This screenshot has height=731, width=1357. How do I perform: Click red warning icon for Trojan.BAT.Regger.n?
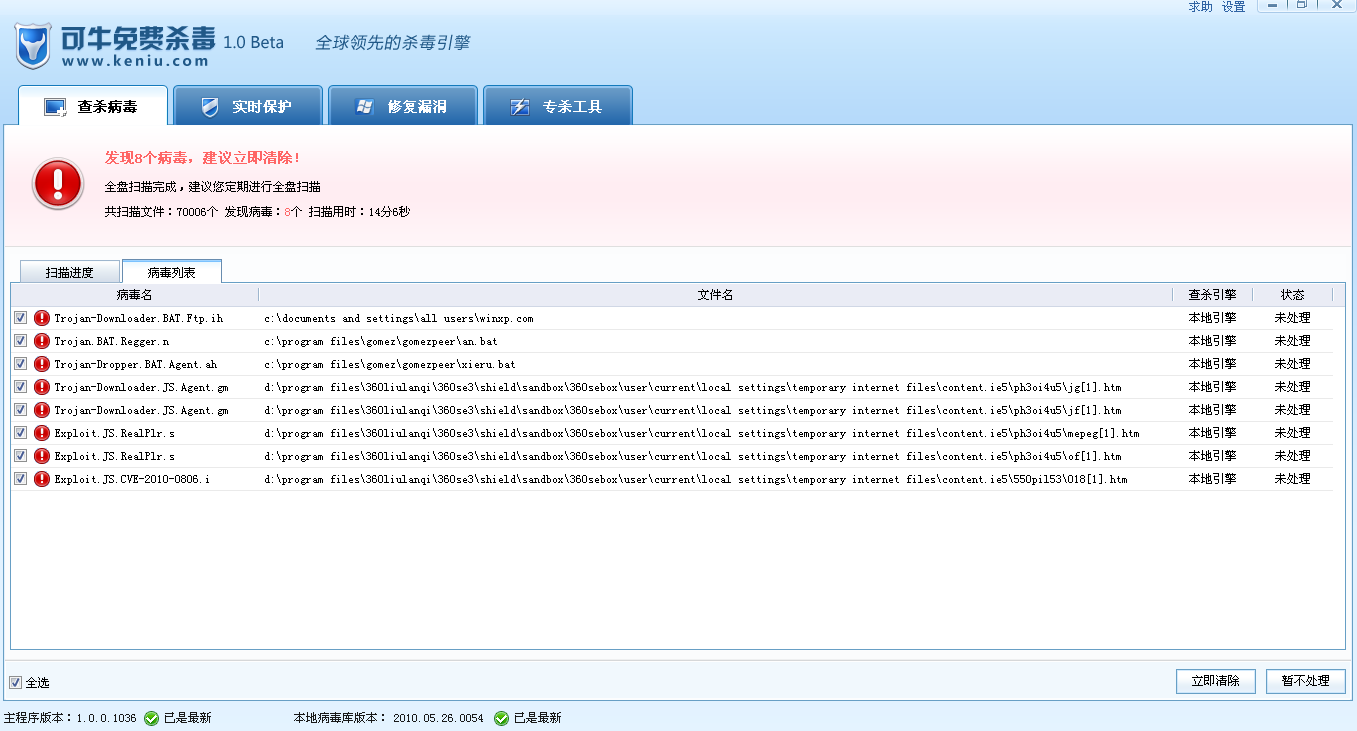coord(41,341)
